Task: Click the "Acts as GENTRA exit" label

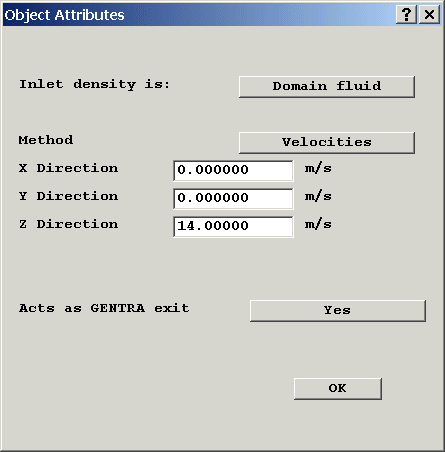Action: point(104,308)
